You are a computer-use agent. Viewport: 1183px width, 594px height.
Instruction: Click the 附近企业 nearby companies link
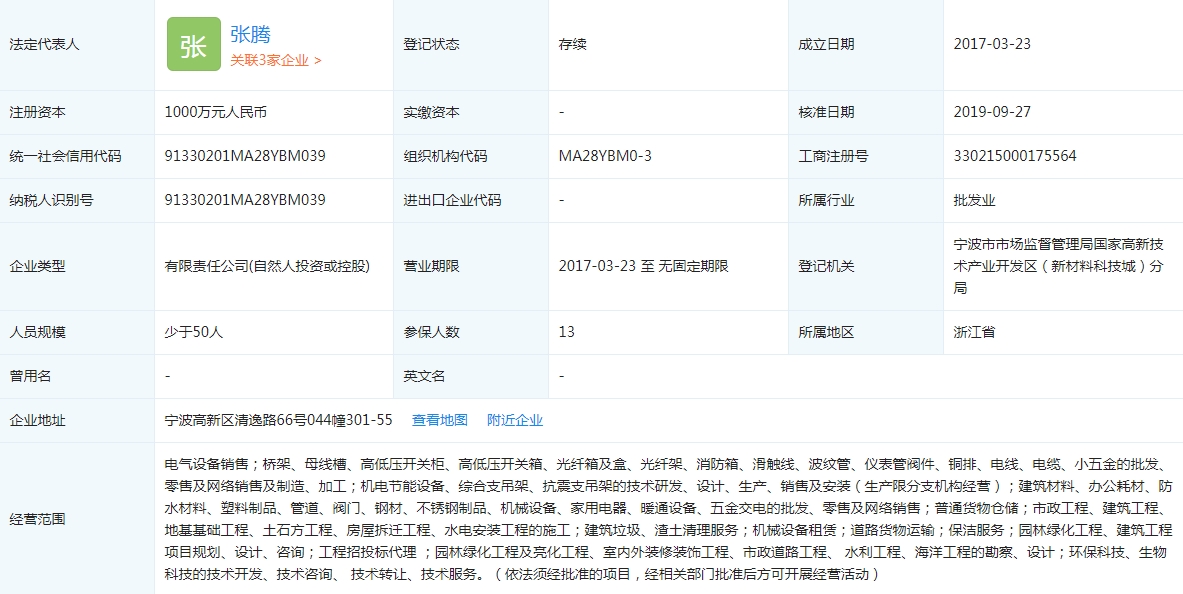(x=515, y=420)
